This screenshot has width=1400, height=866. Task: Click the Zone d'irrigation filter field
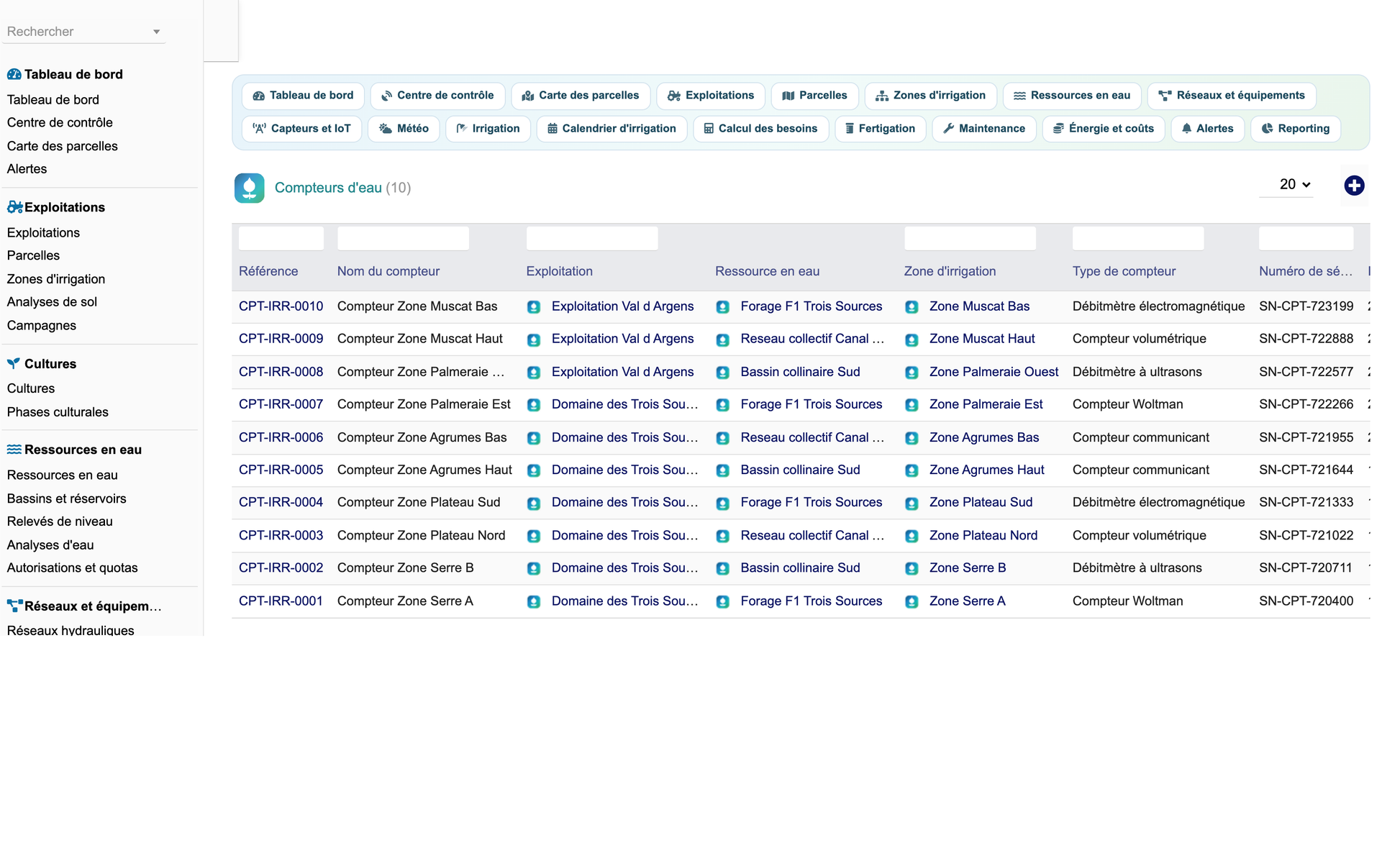[970, 239]
